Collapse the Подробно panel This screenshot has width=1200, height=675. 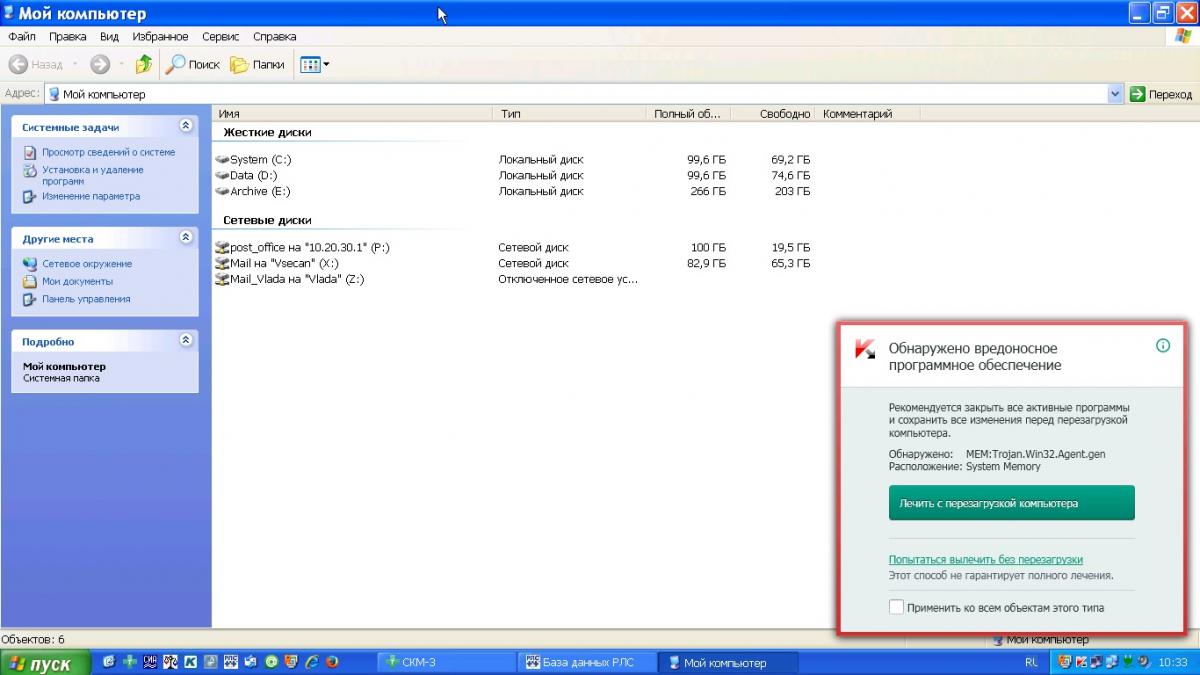[186, 340]
